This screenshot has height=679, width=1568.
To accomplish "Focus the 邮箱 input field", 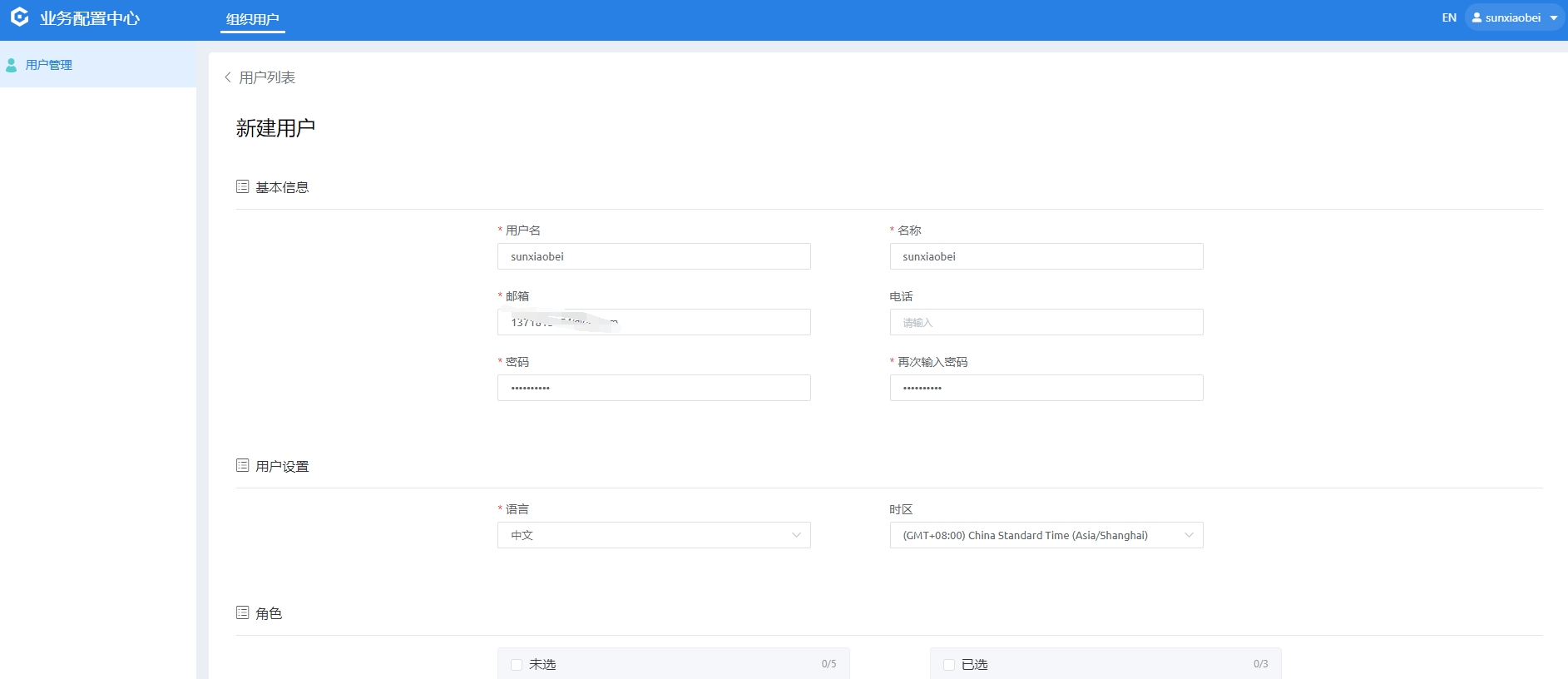I will click(x=654, y=322).
